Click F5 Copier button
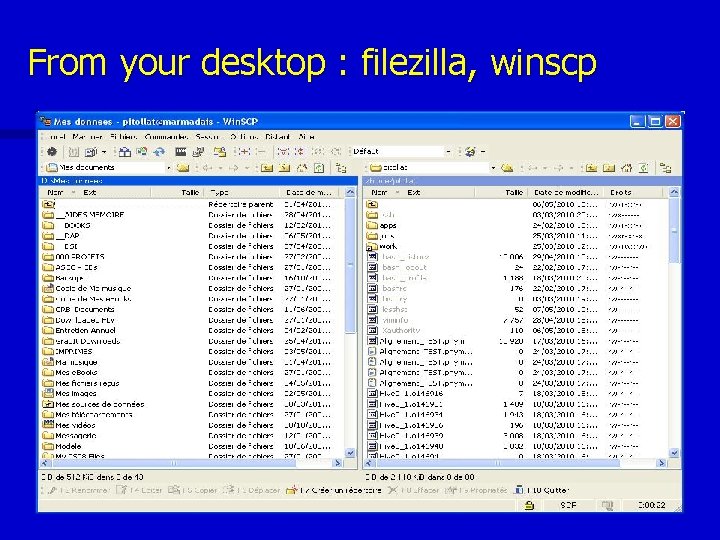The width and height of the screenshot is (720, 540). click(192, 490)
